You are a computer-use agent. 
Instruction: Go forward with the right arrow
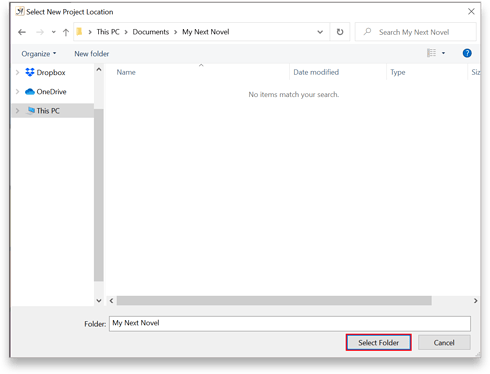40,32
